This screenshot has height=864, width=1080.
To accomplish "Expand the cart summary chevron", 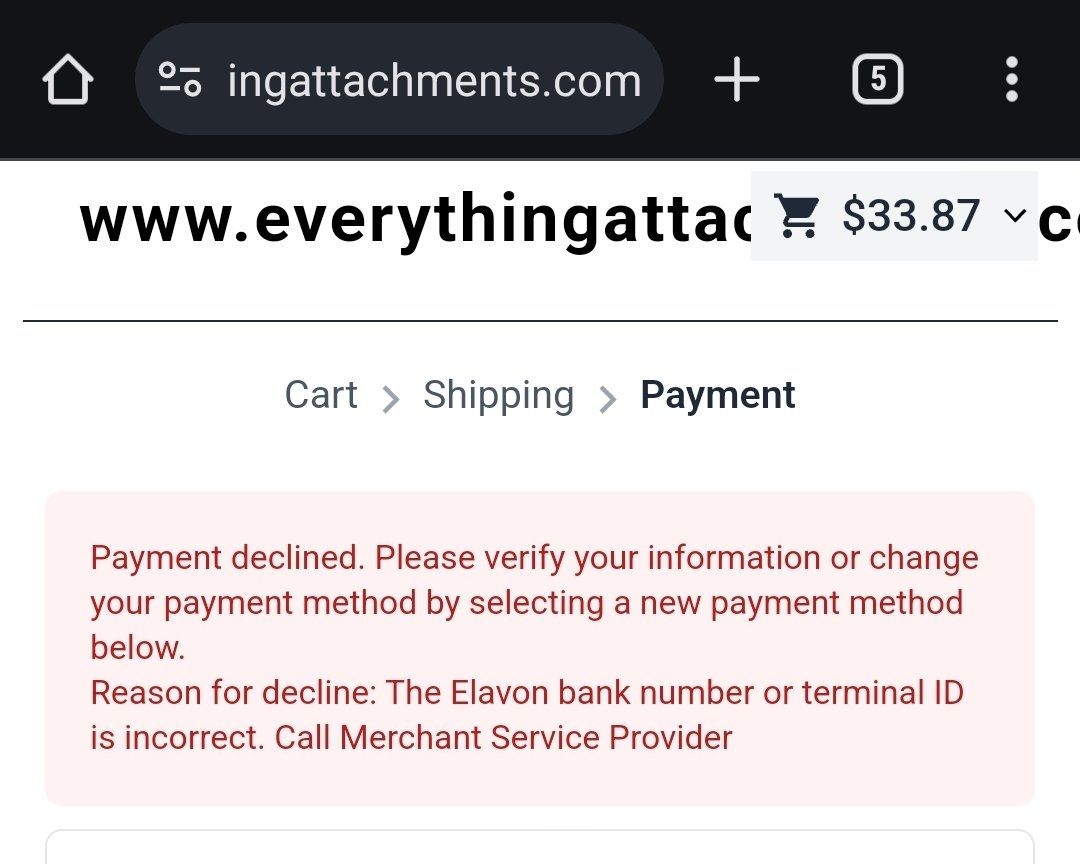I will 1014,216.
